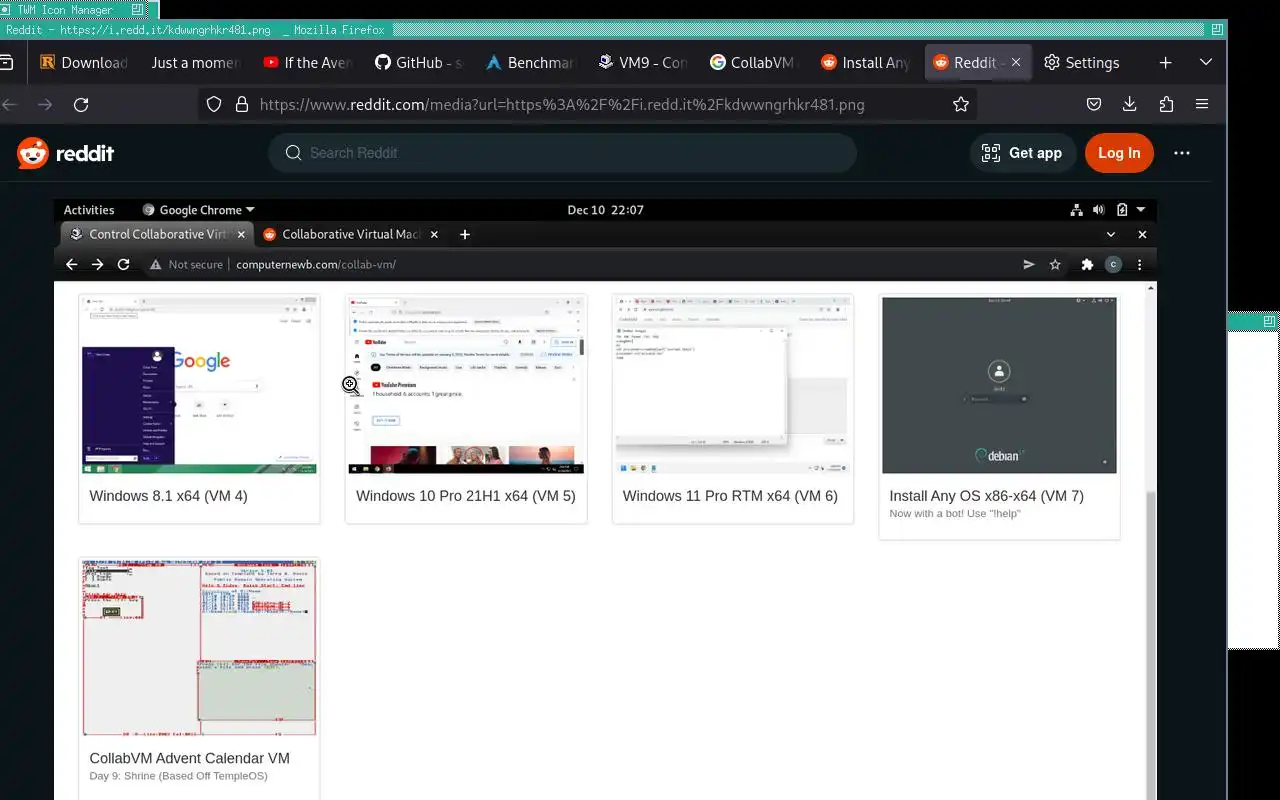Image resolution: width=1280 pixels, height=800 pixels.
Task: Switch to the Benchmar tab
Action: (x=530, y=62)
